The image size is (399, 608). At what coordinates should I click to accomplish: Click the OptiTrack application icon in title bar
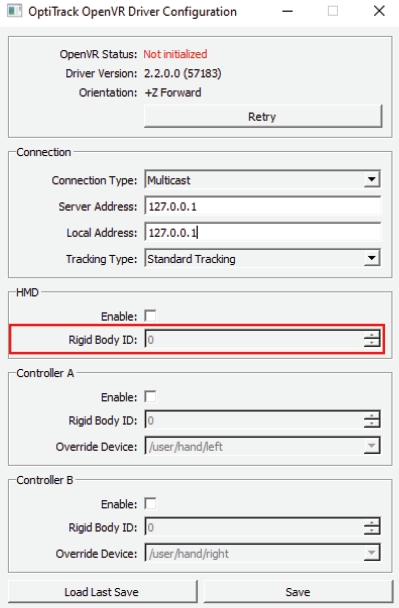coord(15,11)
